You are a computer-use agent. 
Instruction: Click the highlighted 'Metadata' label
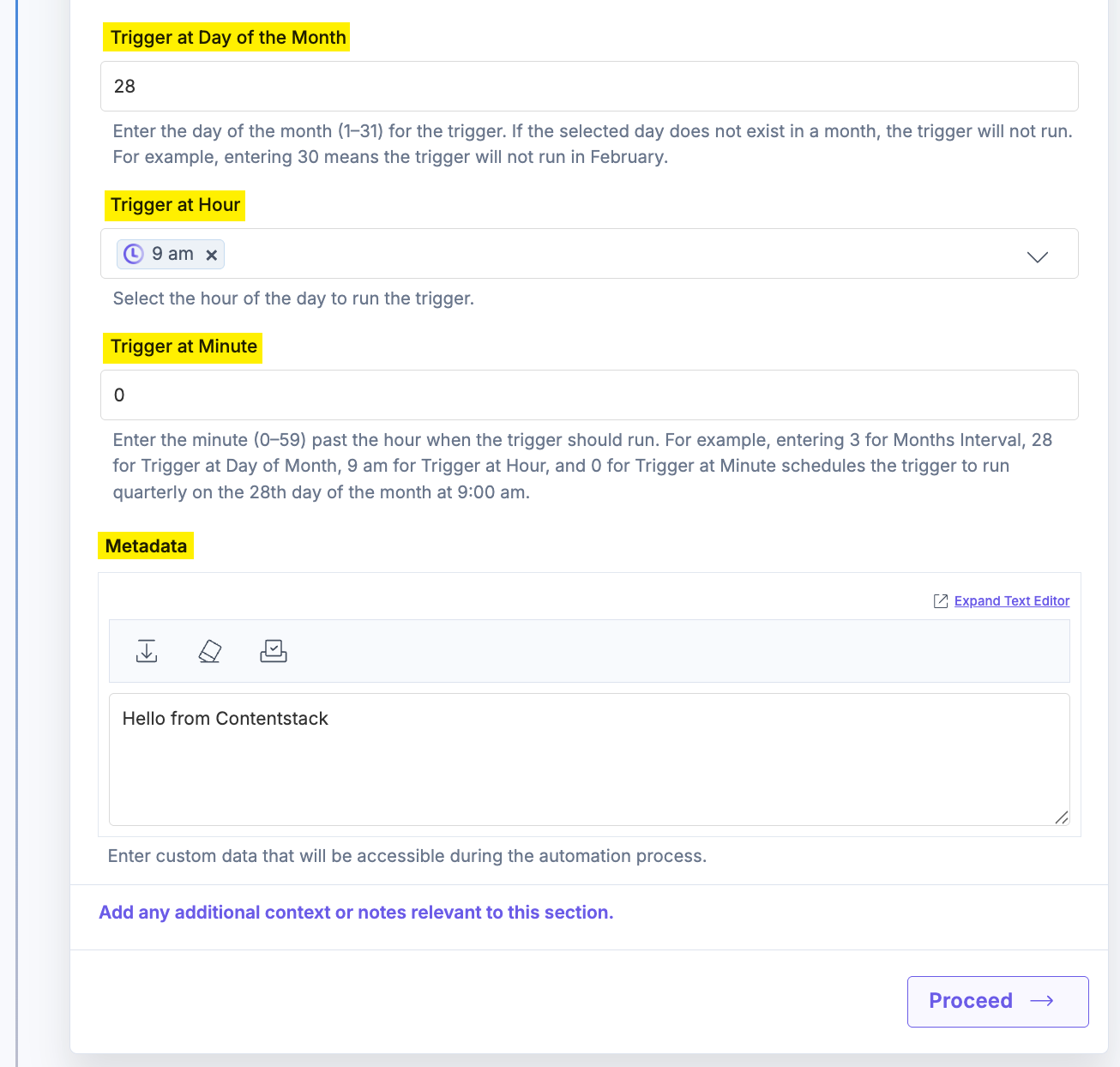[146, 546]
